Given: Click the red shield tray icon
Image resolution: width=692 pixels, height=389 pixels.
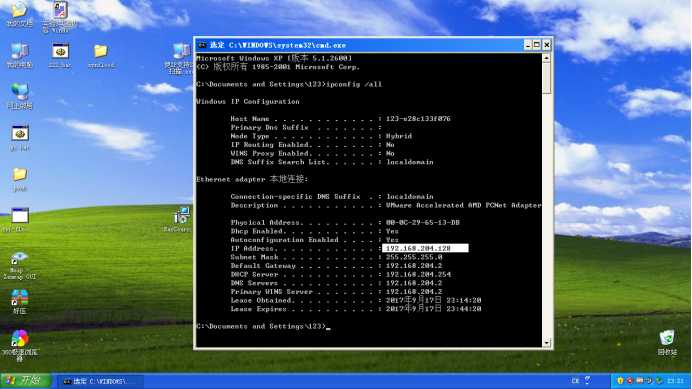Looking at the screenshot, I should click(629, 381).
